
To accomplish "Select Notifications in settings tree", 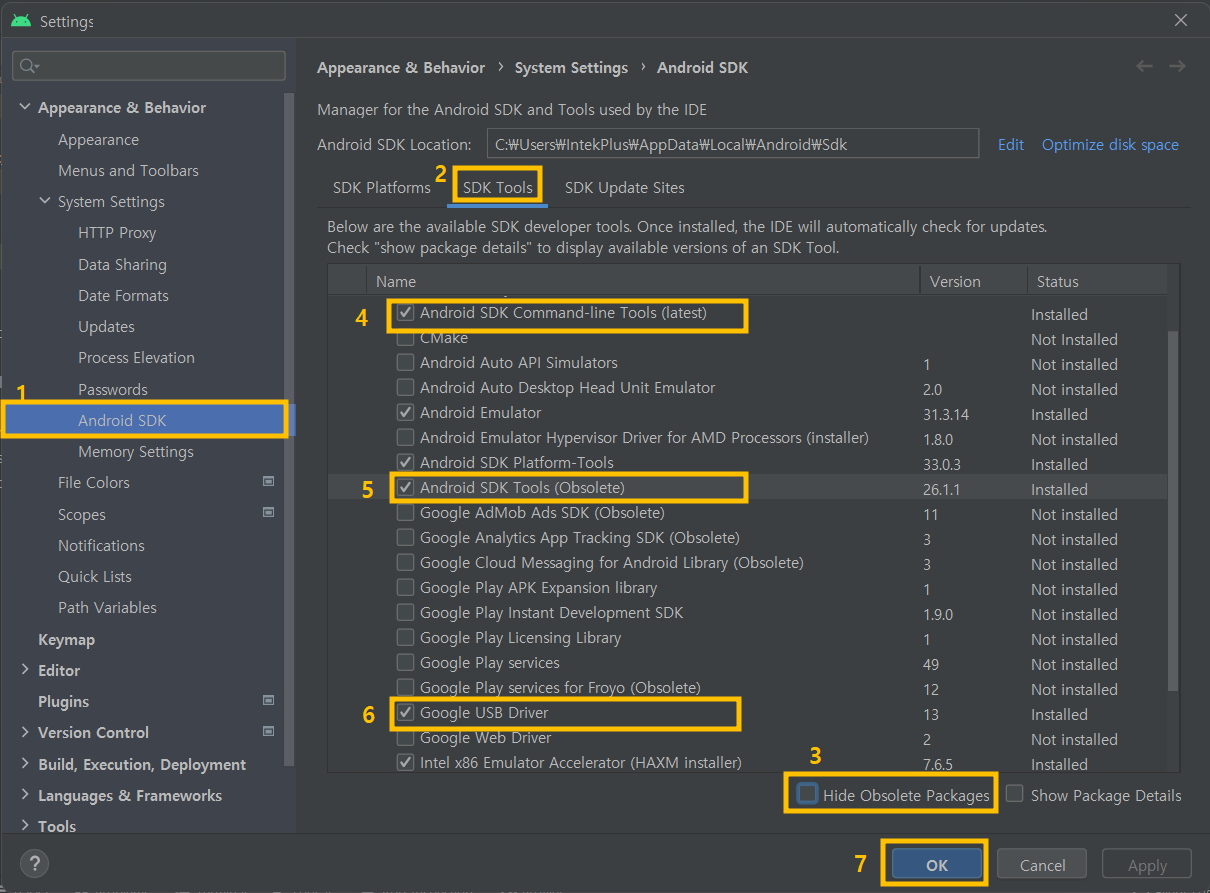I will pos(101,545).
